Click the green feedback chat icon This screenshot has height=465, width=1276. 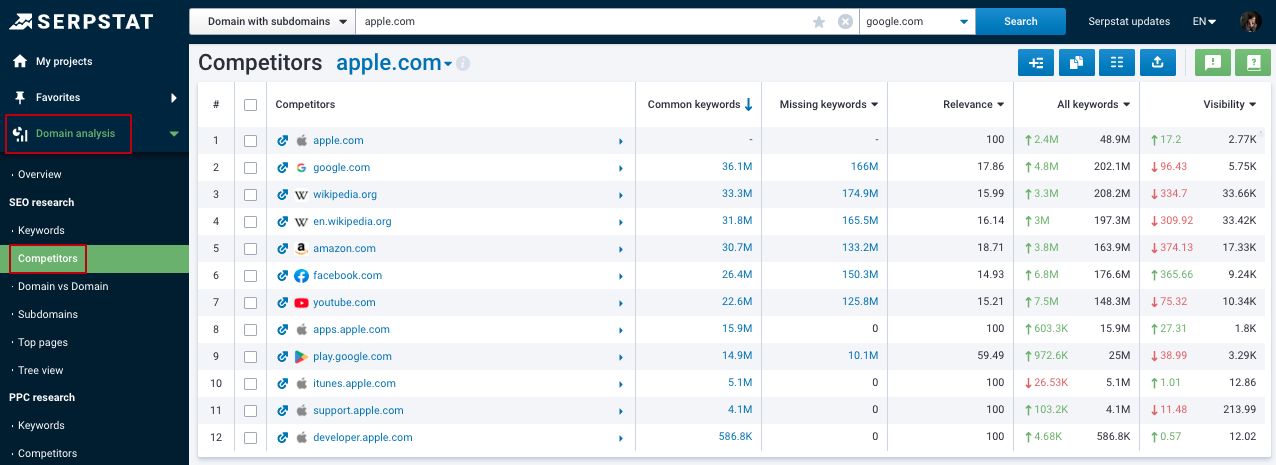(1213, 63)
